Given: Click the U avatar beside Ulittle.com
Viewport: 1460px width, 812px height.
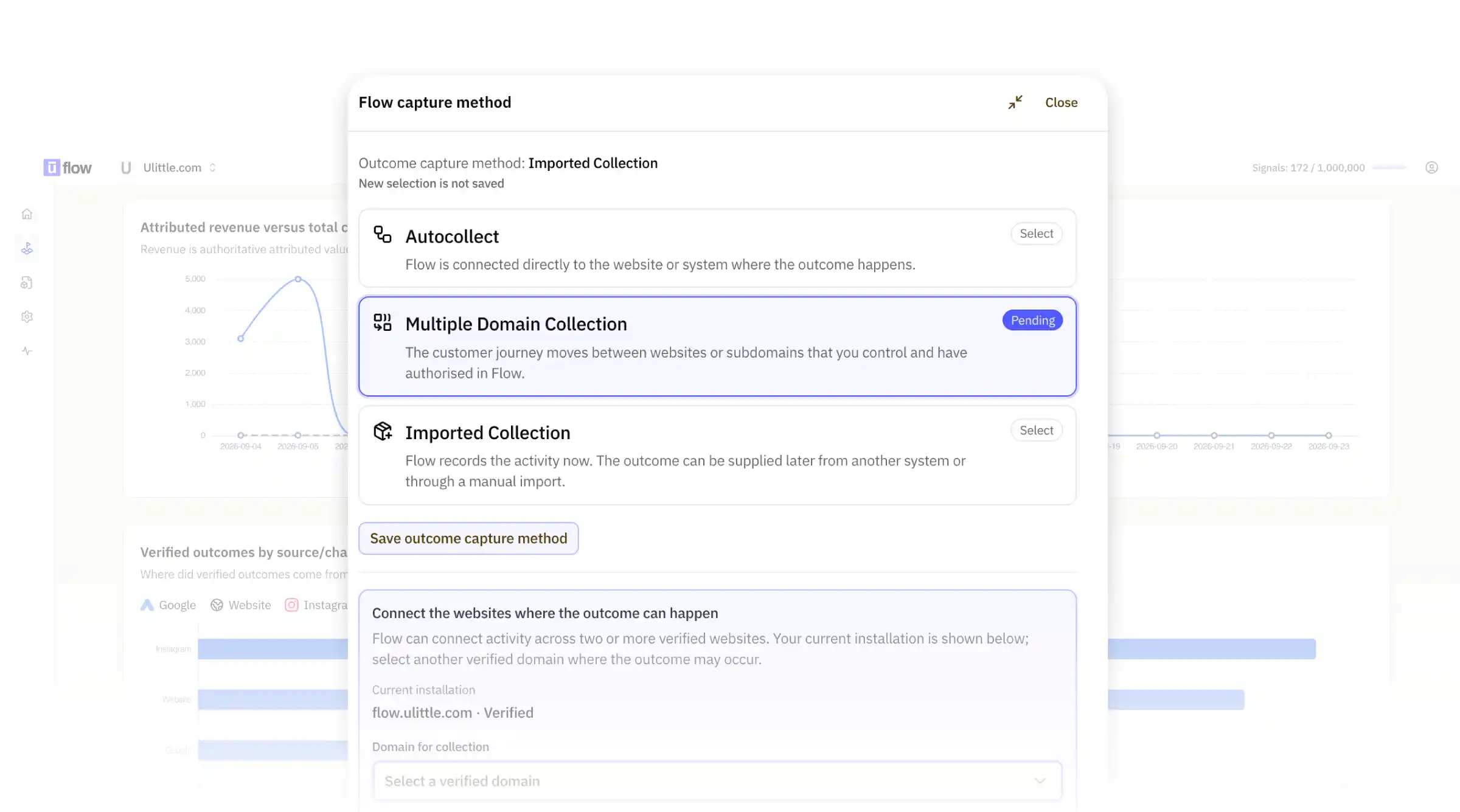Looking at the screenshot, I should tap(126, 168).
